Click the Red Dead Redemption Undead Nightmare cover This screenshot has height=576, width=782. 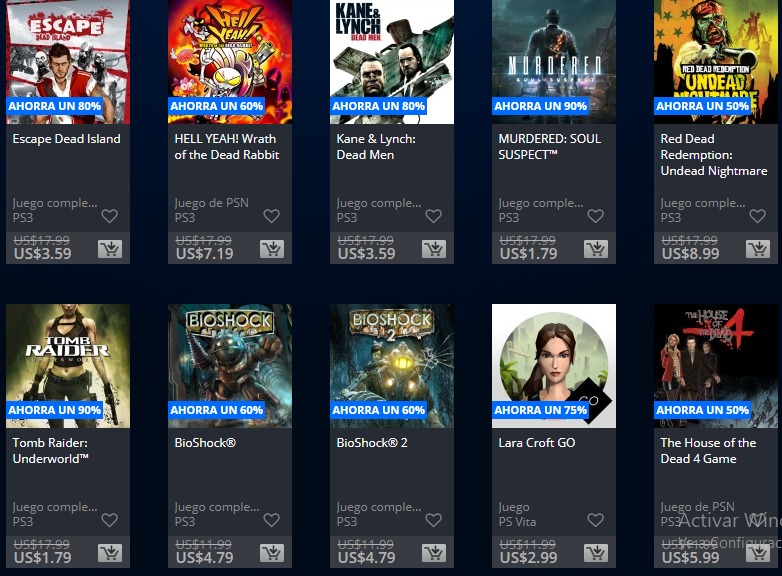click(716, 62)
